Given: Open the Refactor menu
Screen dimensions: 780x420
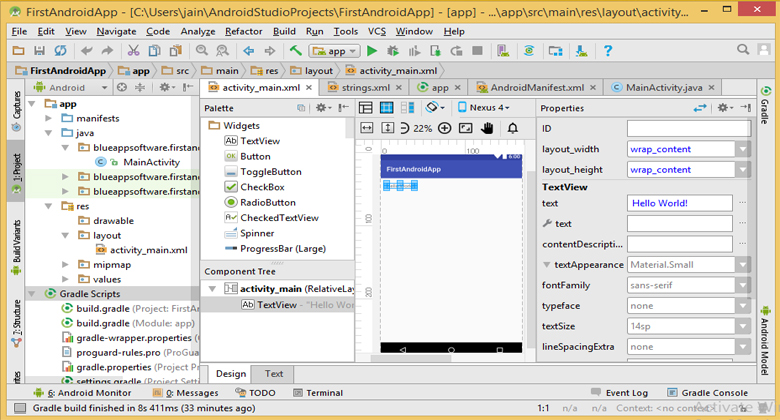Looking at the screenshot, I should pyautogui.click(x=243, y=31).
